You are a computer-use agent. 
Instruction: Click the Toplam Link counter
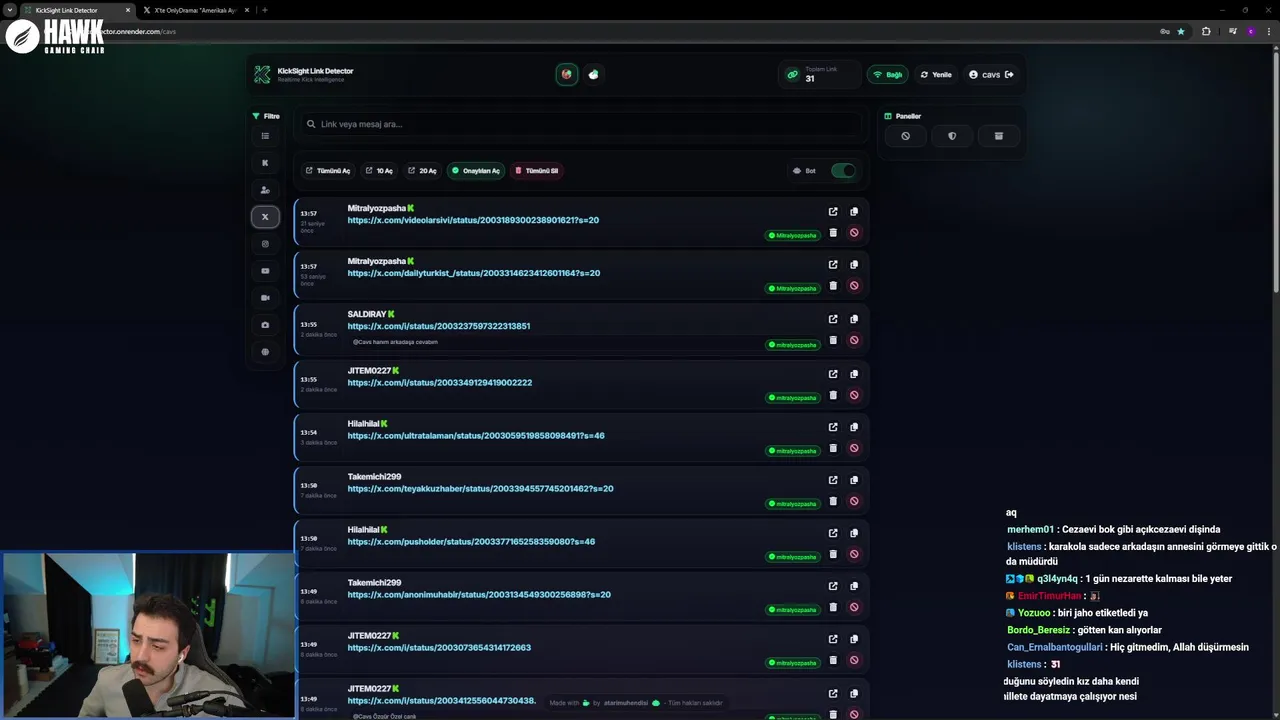pos(820,75)
